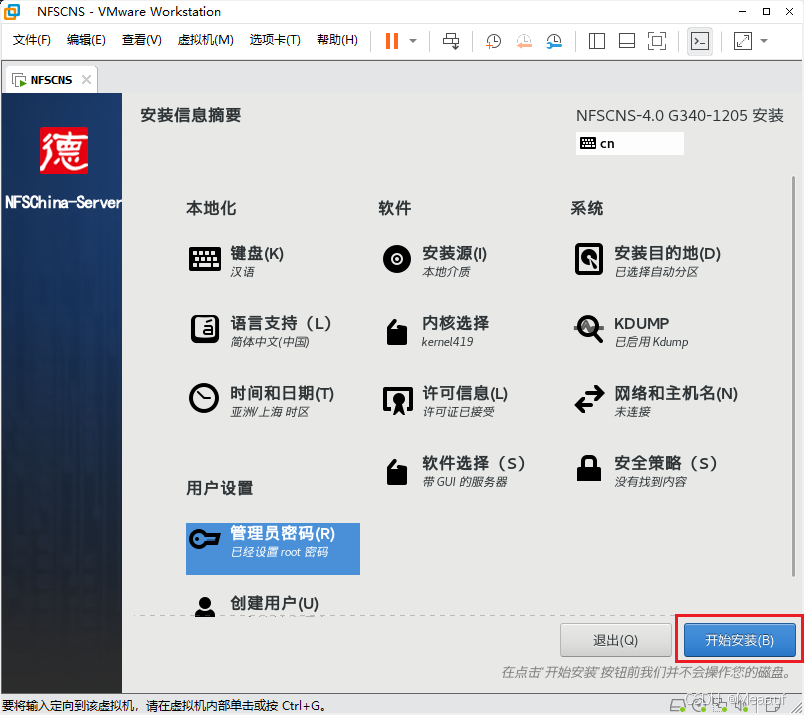
Task: Open the 编辑(E) menu
Action: coord(86,40)
